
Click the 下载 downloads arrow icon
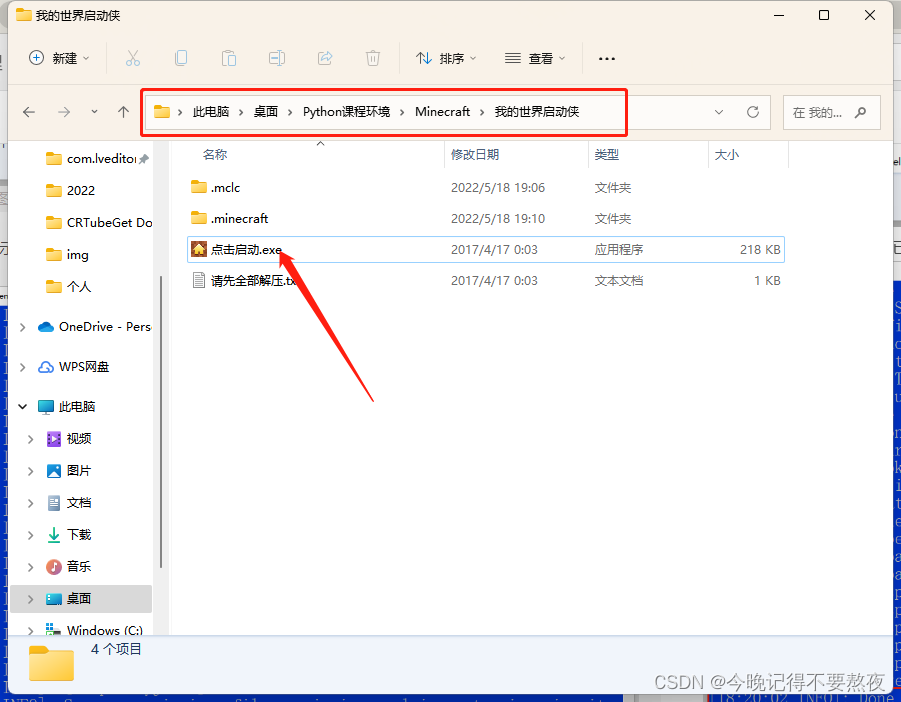coord(53,535)
